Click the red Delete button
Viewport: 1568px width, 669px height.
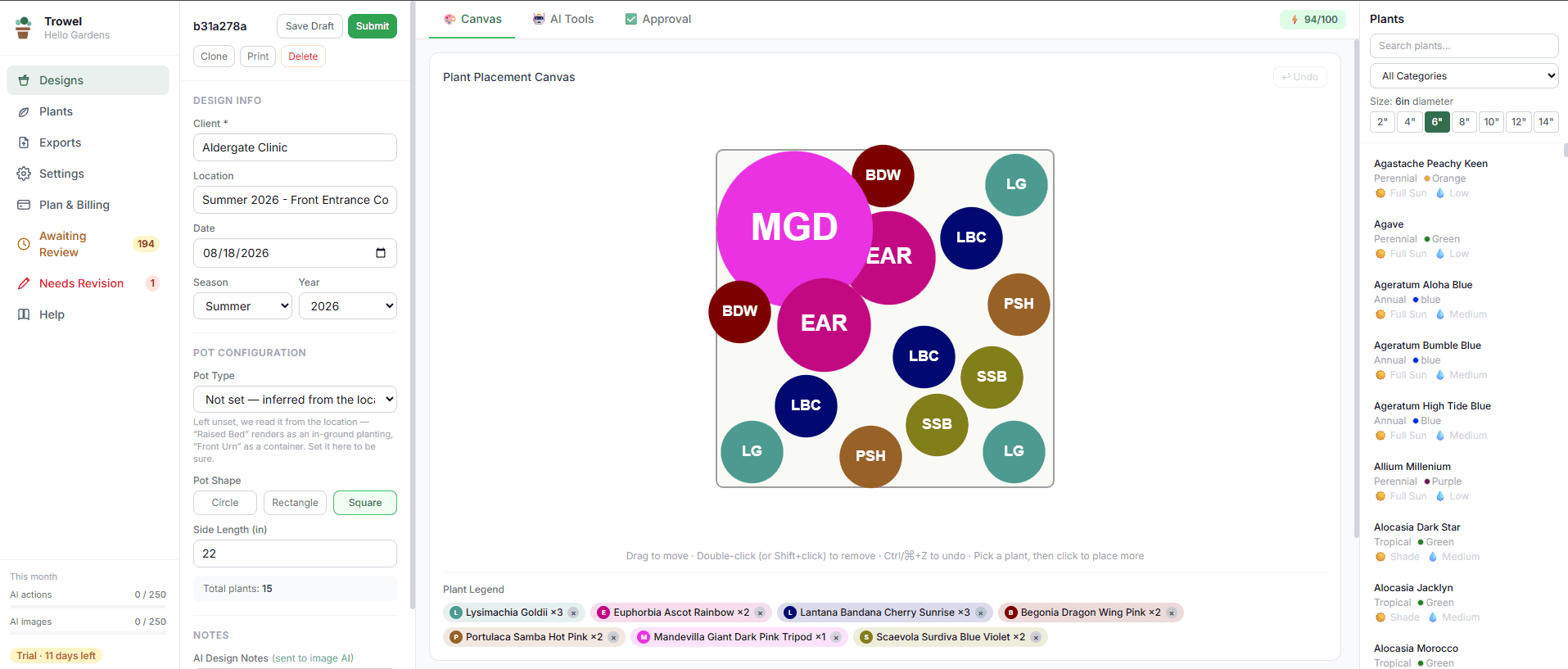tap(303, 57)
